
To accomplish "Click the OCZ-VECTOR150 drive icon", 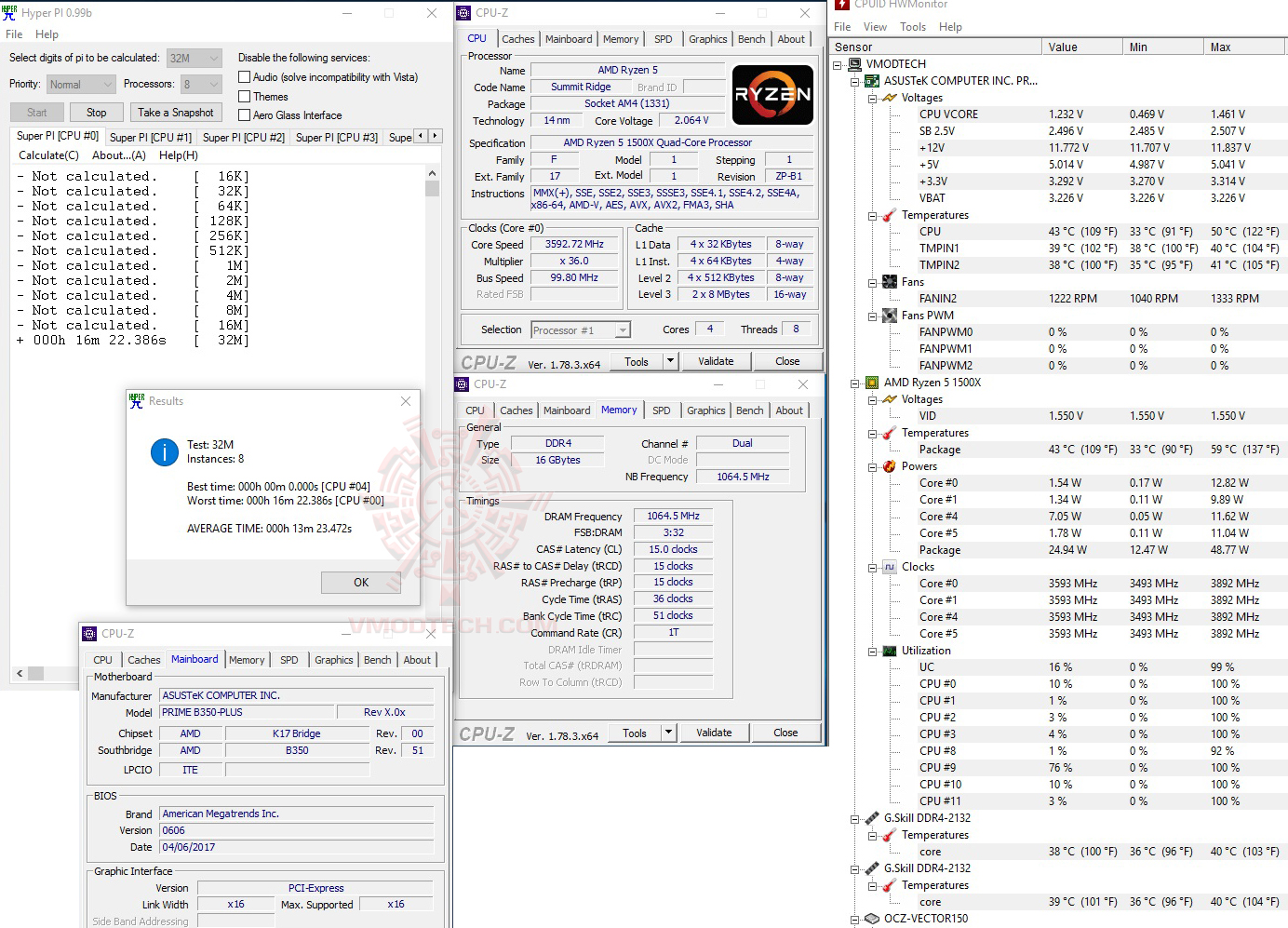I will [x=873, y=919].
